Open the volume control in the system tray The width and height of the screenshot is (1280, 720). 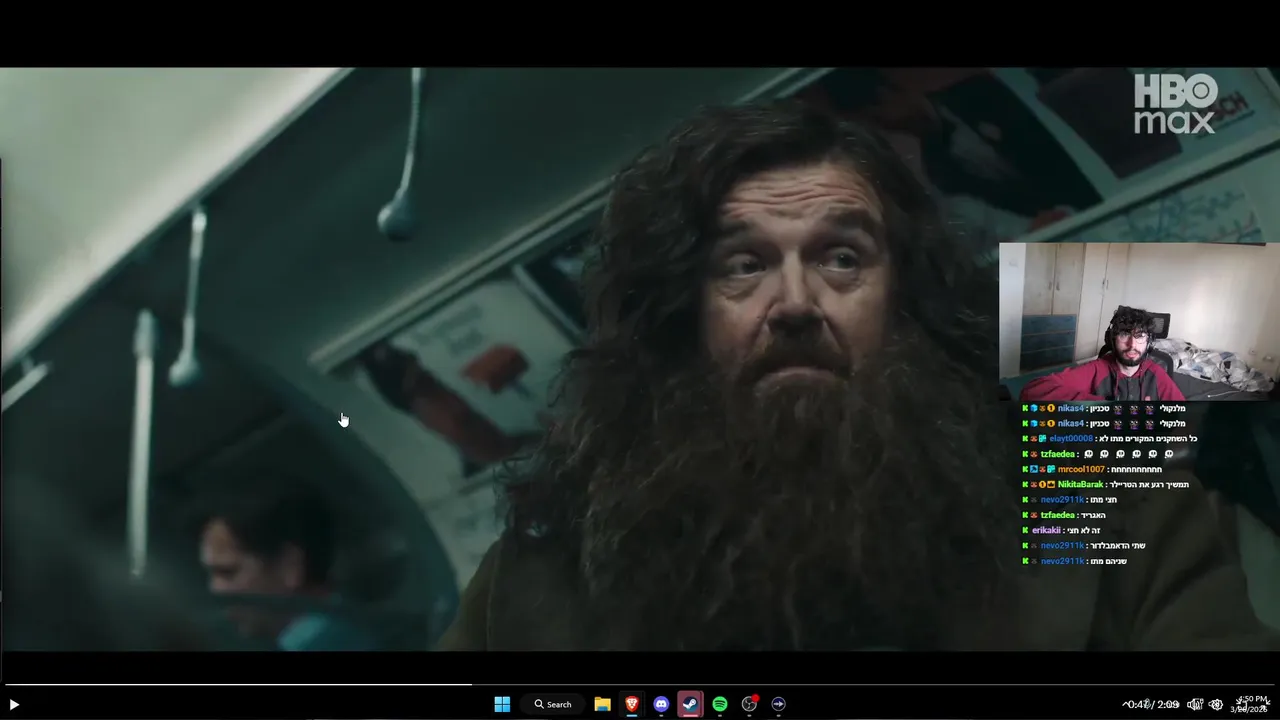(x=1195, y=704)
